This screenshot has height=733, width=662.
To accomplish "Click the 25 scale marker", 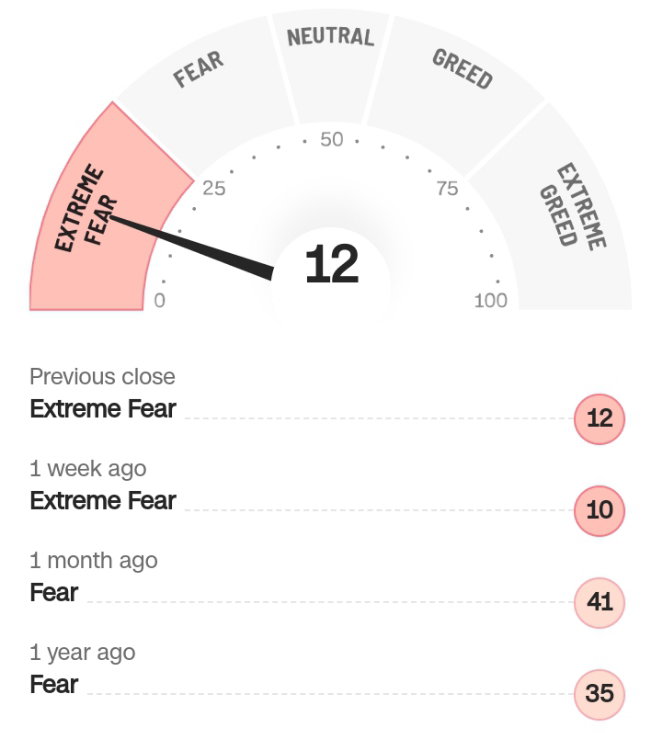I will click(214, 188).
